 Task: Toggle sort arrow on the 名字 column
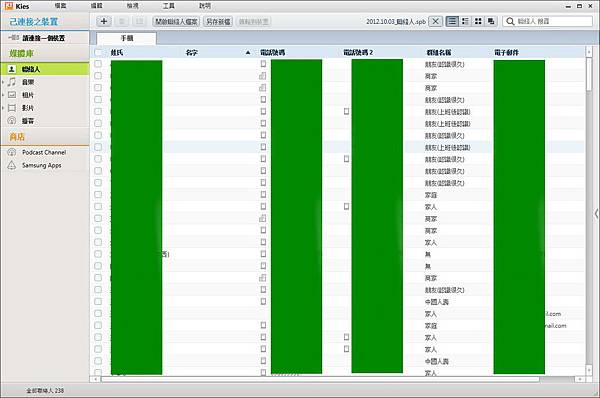coord(248,52)
